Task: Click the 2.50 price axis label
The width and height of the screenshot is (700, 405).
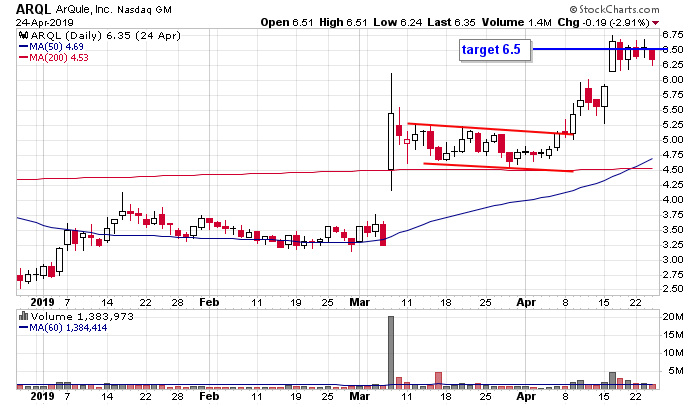Action: click(673, 289)
